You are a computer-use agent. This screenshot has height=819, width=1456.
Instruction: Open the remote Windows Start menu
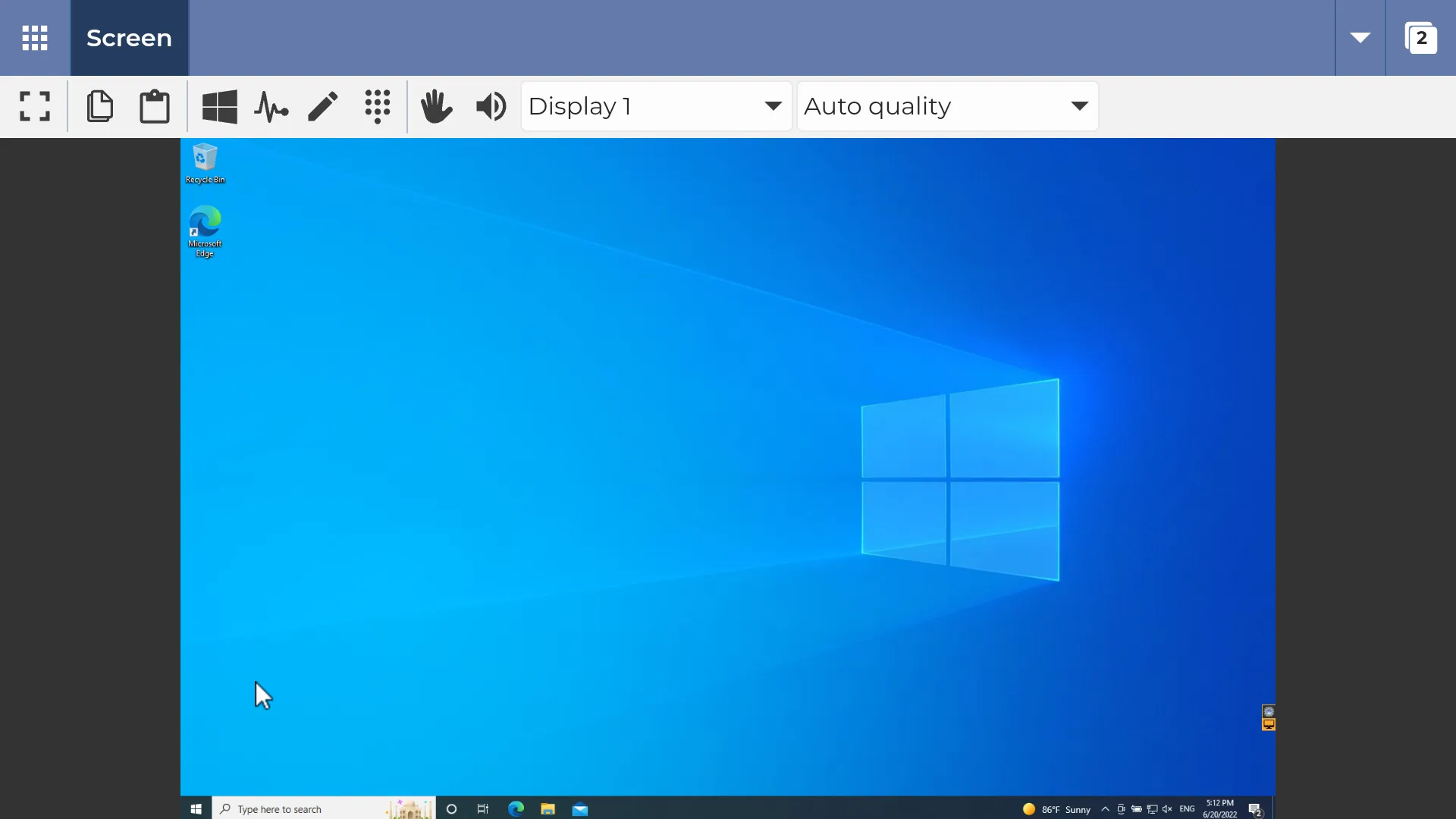[196, 809]
